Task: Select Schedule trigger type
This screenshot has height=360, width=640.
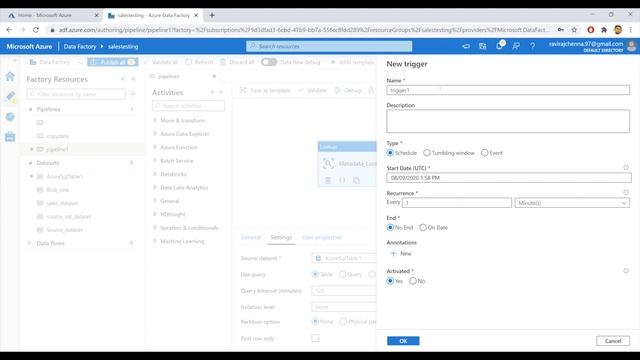Action: [390, 153]
